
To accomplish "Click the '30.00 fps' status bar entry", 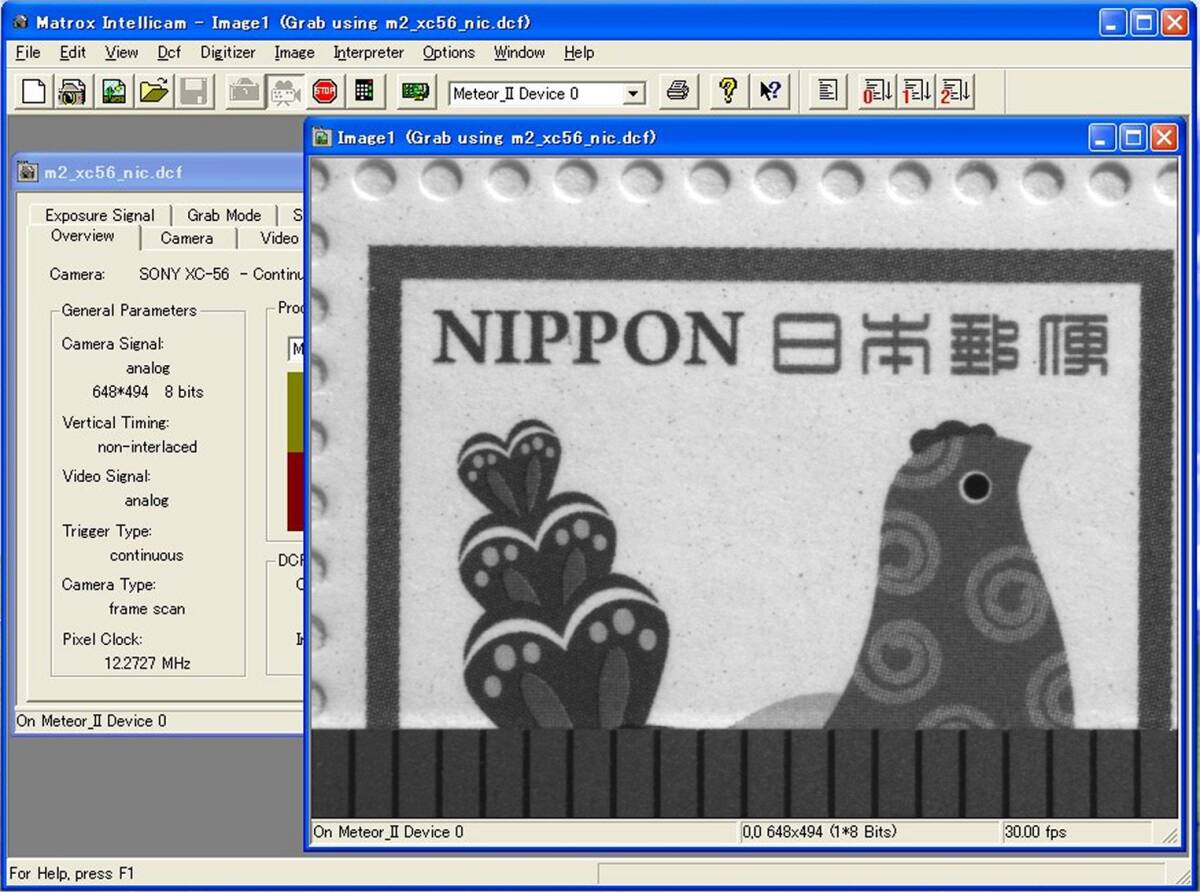I will [x=1036, y=832].
